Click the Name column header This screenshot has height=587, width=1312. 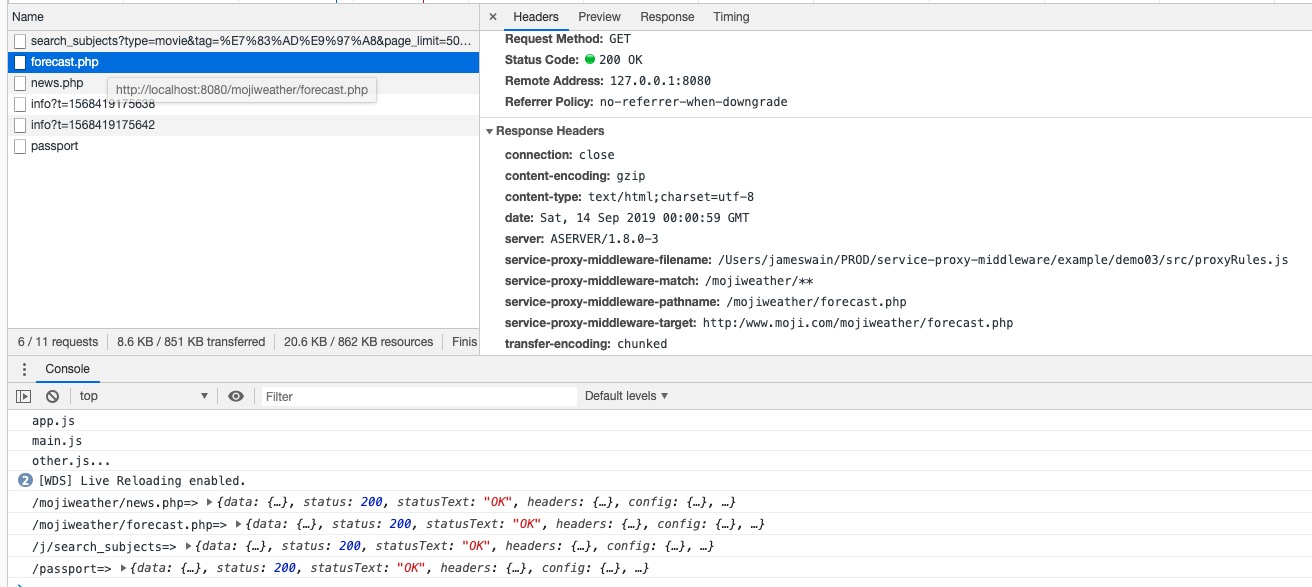[x=243, y=17]
